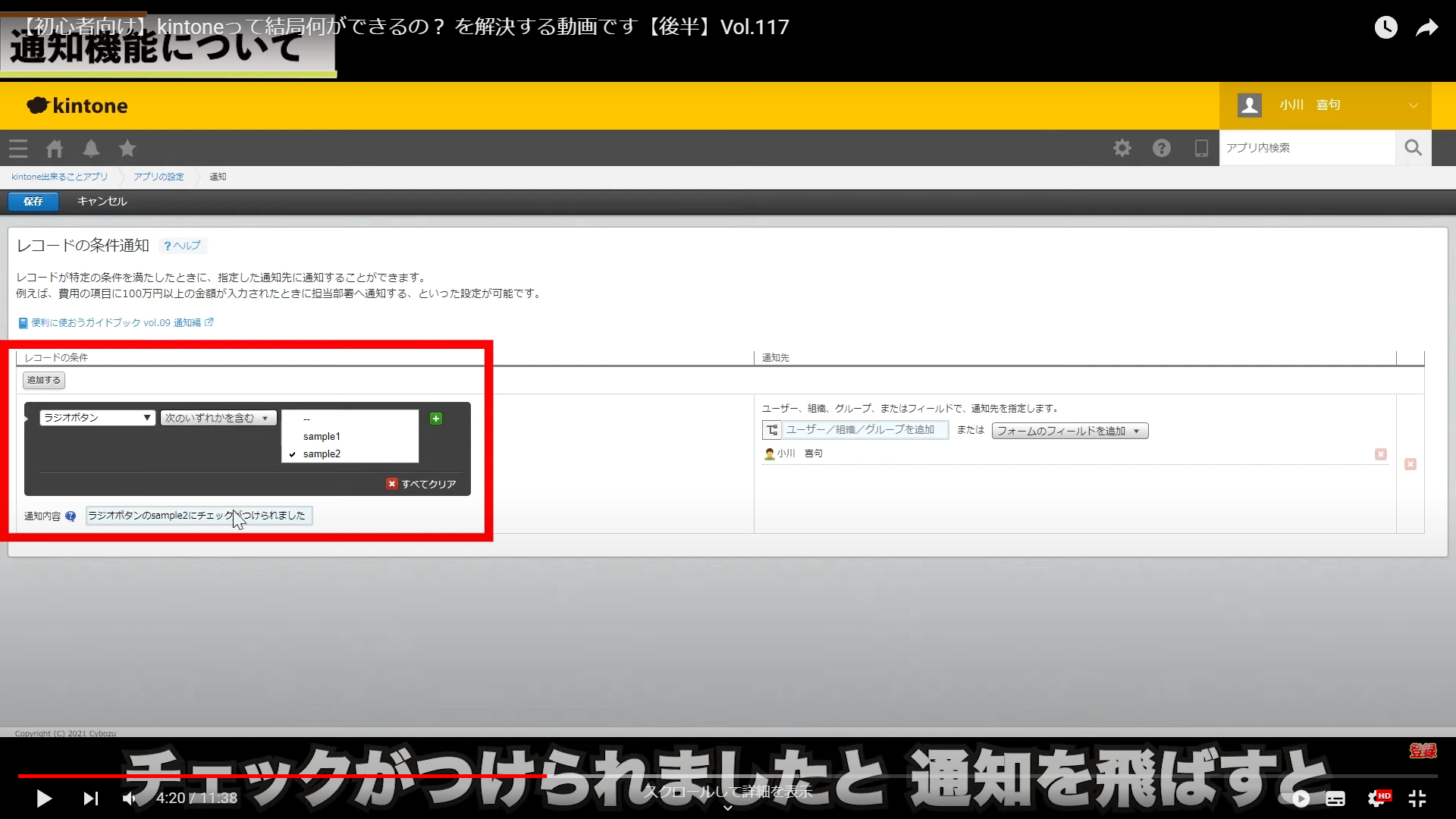Click the favorites star icon

[x=127, y=149]
